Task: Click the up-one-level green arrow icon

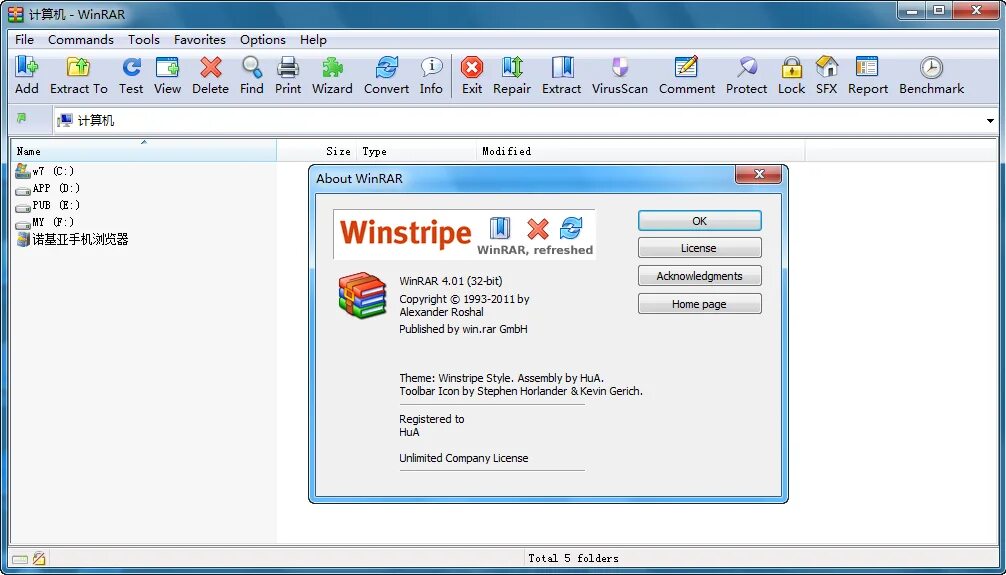Action: (21, 119)
